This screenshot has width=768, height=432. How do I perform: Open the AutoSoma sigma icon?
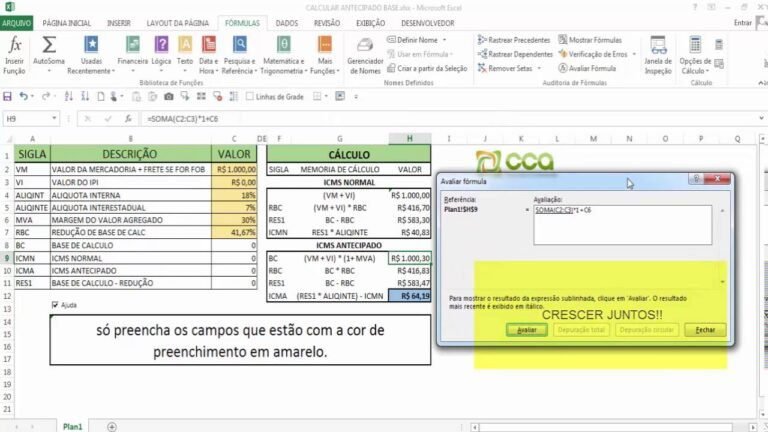tap(48, 45)
